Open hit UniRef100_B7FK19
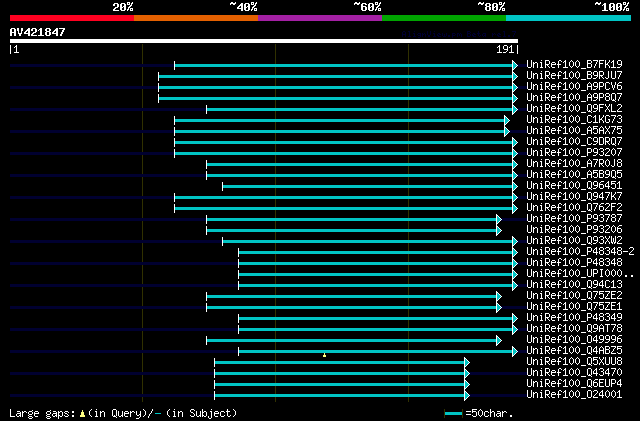 (574, 64)
